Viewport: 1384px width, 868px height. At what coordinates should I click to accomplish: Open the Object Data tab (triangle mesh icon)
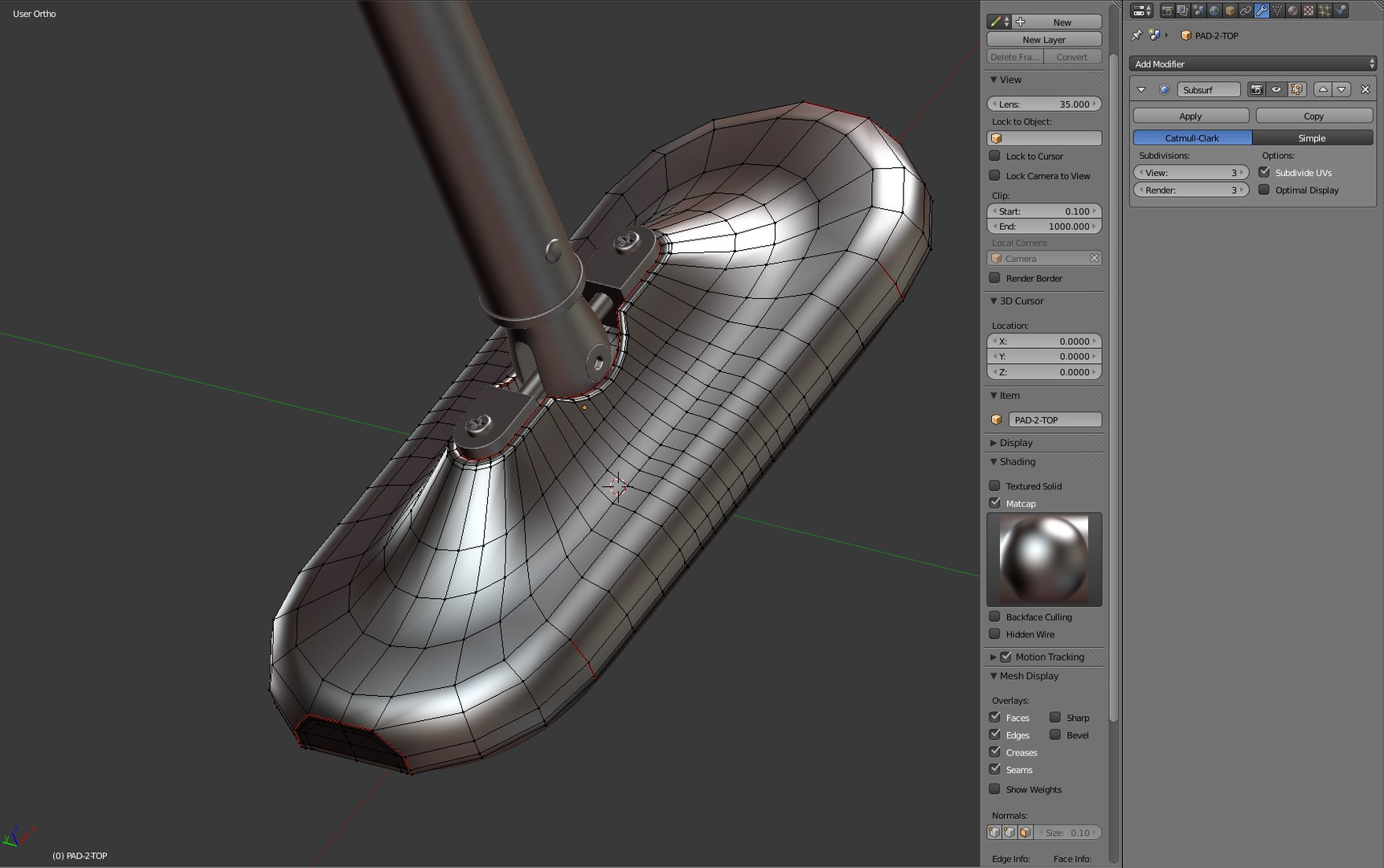point(1277,10)
